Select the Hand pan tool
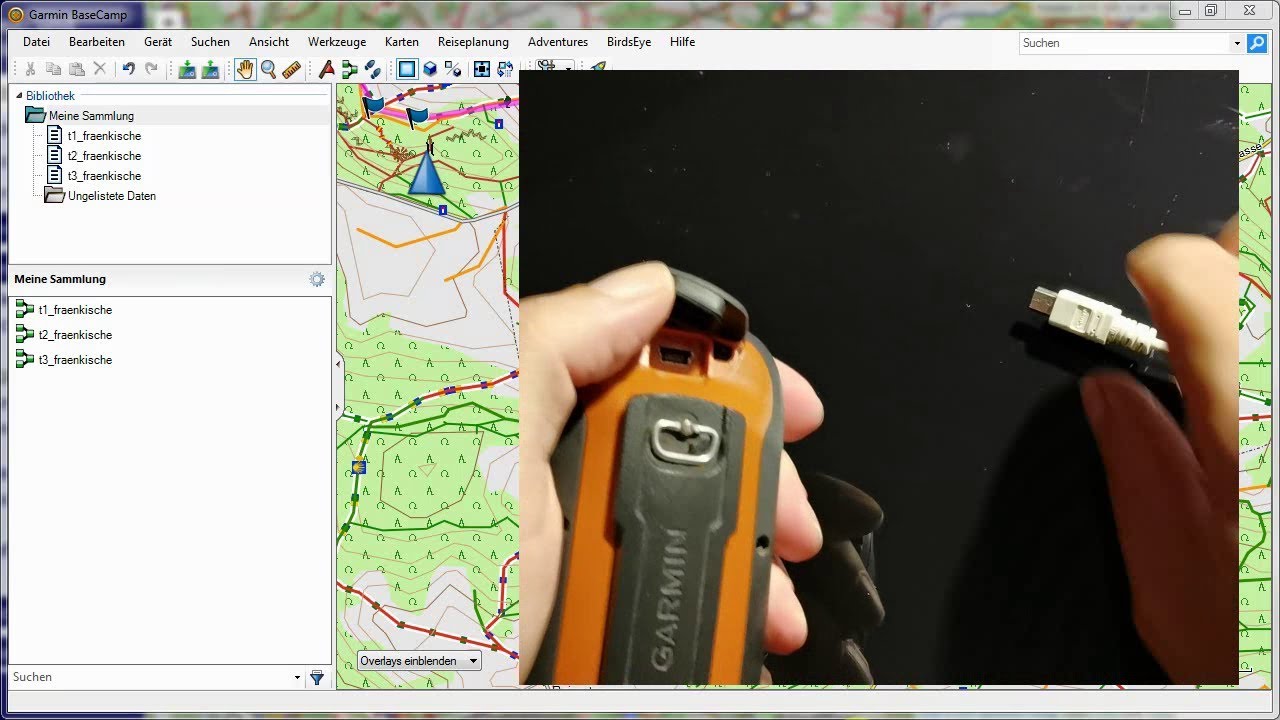This screenshot has height=720, width=1280. [245, 69]
